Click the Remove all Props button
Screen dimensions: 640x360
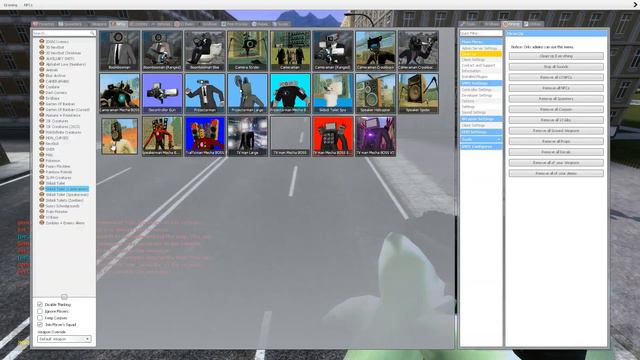[556, 141]
